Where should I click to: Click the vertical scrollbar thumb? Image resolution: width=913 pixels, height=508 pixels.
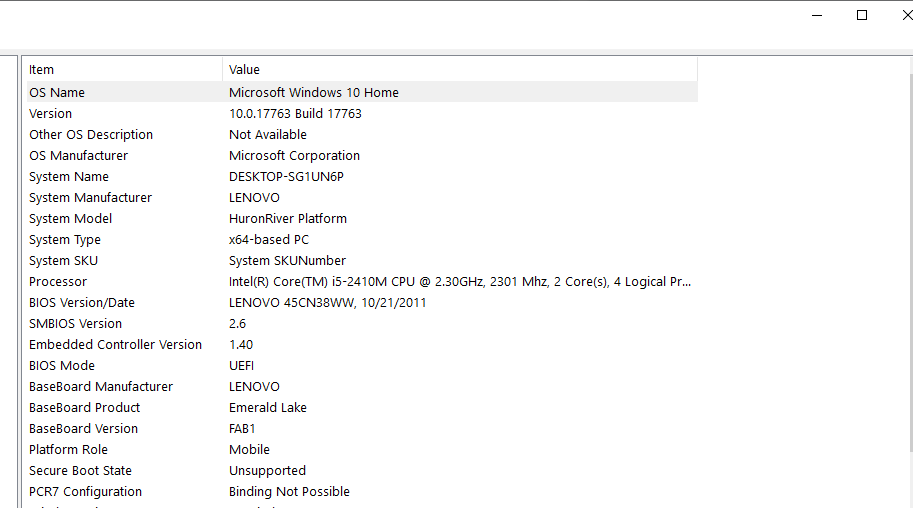[910, 261]
